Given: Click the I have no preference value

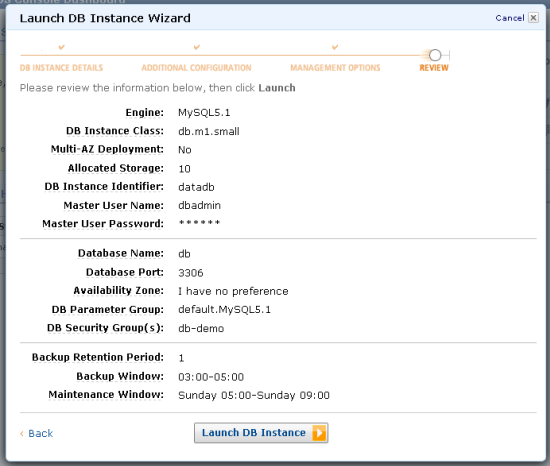Looking at the screenshot, I should tap(233, 291).
